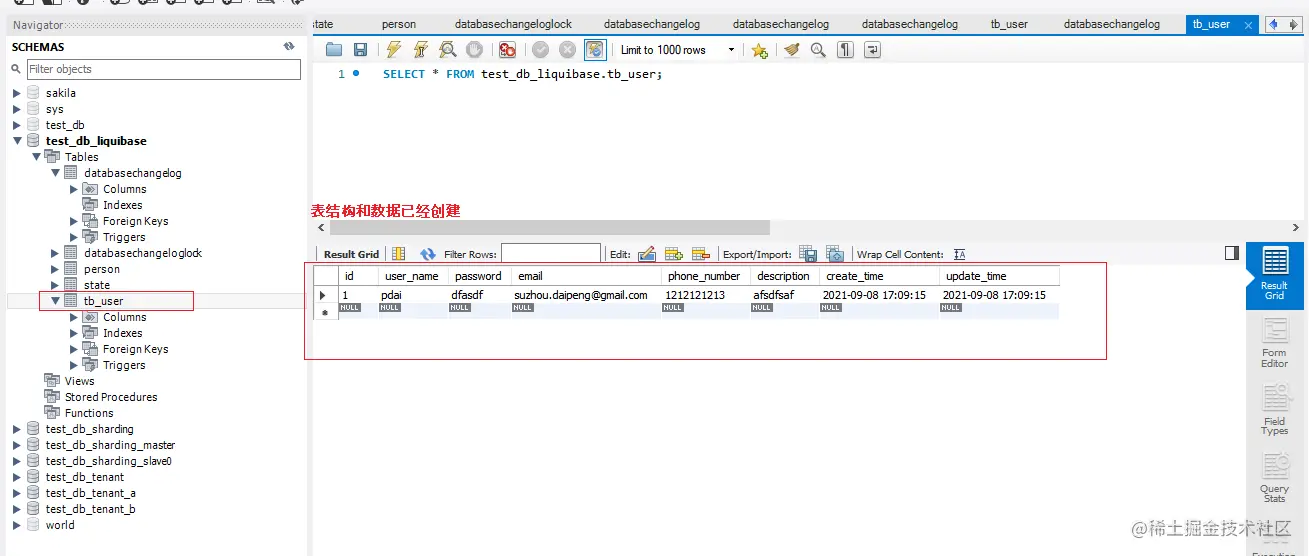
Task: Collapse the databasechangelog table node
Action: [x=56, y=173]
